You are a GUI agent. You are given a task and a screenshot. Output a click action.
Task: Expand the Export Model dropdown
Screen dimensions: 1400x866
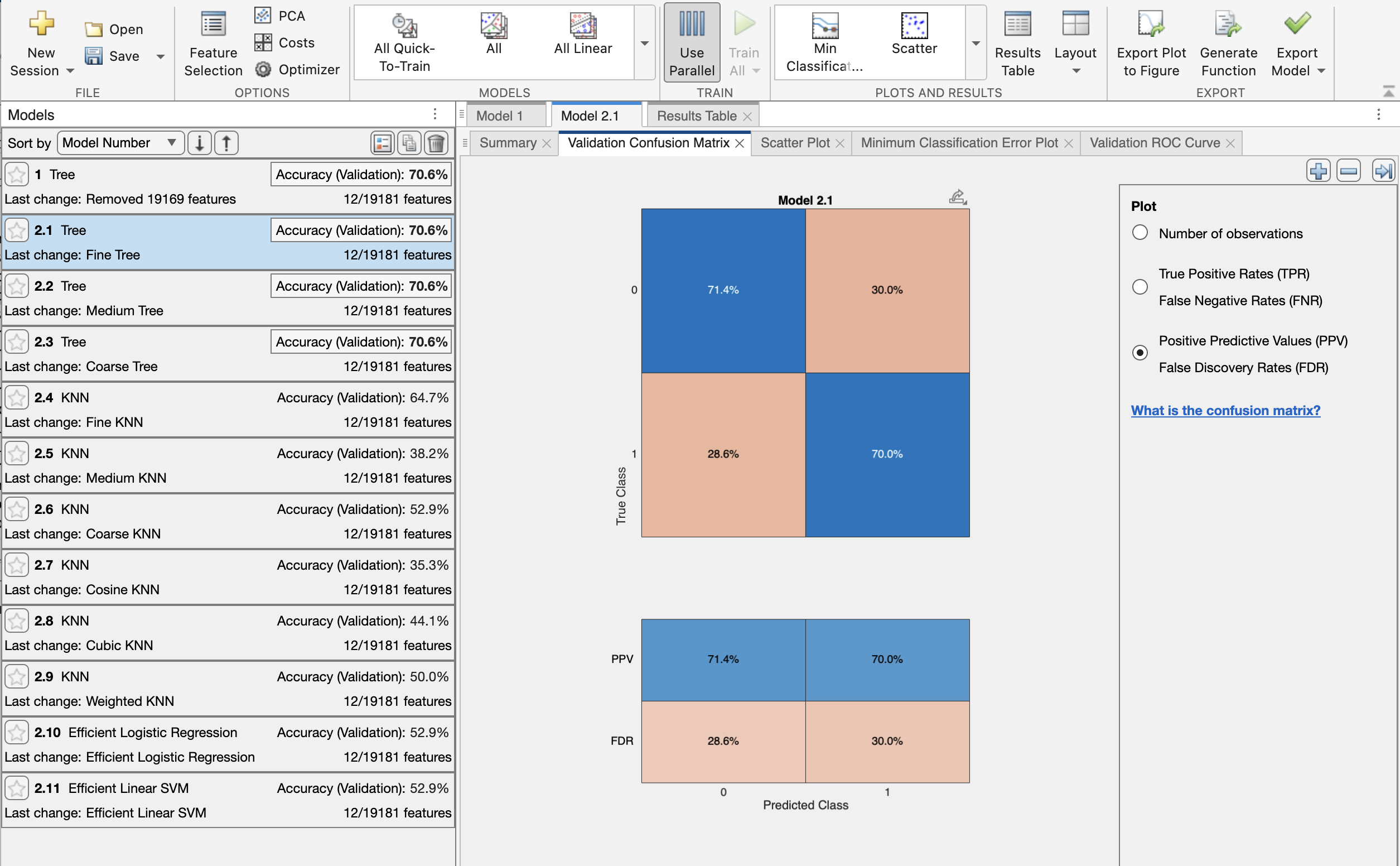point(1321,71)
